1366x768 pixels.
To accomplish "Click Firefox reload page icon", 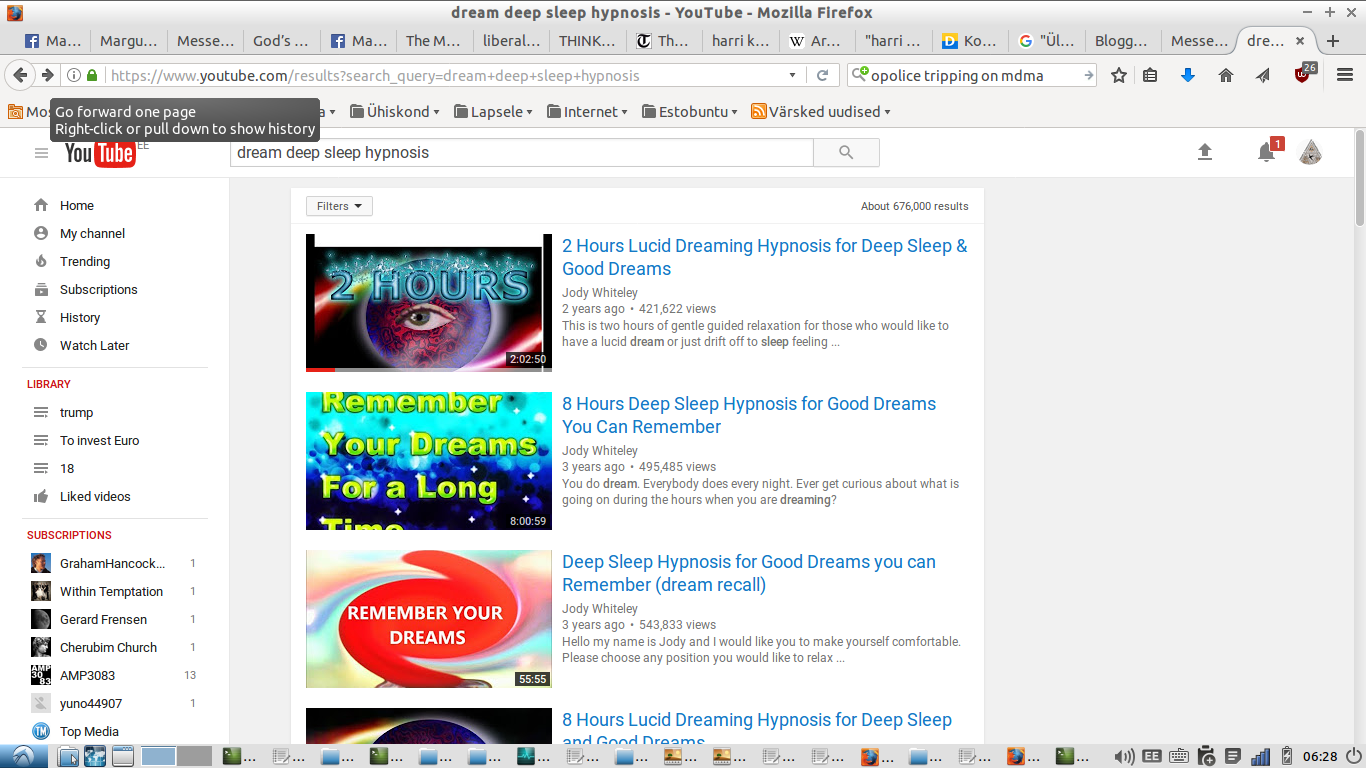I will coord(822,75).
